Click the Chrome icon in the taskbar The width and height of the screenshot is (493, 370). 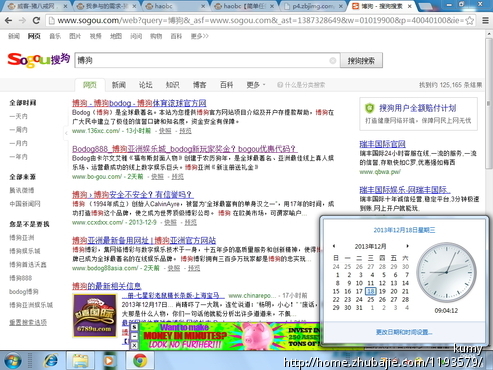[140, 361]
